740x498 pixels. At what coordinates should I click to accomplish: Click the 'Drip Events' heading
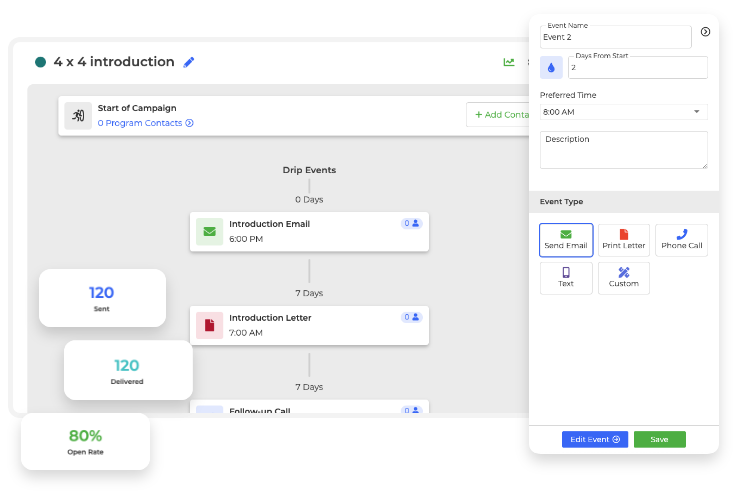[x=309, y=170]
